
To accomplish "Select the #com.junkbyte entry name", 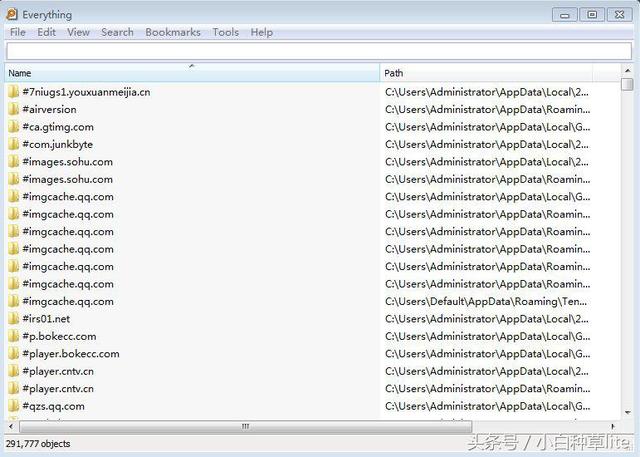I will [58, 144].
